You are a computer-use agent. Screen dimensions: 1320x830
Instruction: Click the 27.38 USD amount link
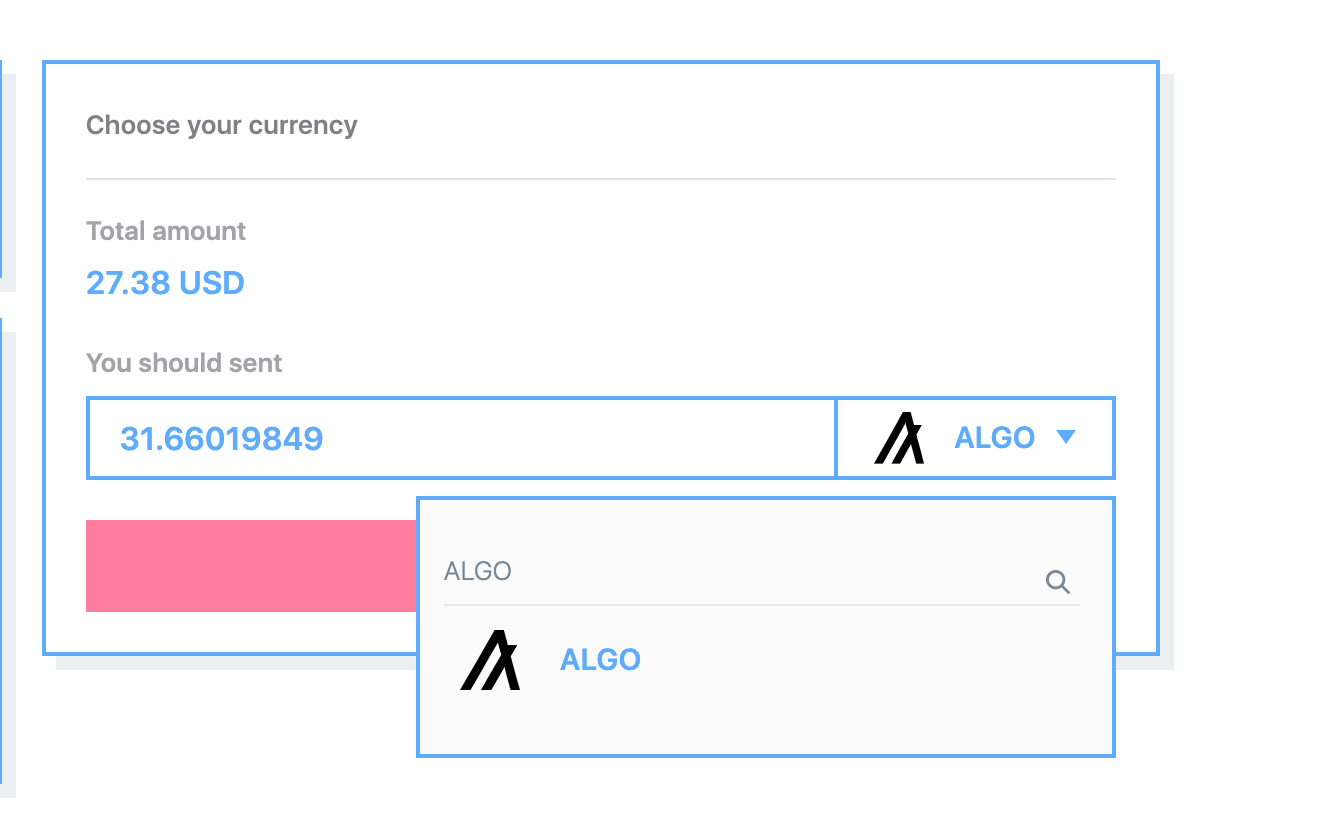tap(165, 283)
